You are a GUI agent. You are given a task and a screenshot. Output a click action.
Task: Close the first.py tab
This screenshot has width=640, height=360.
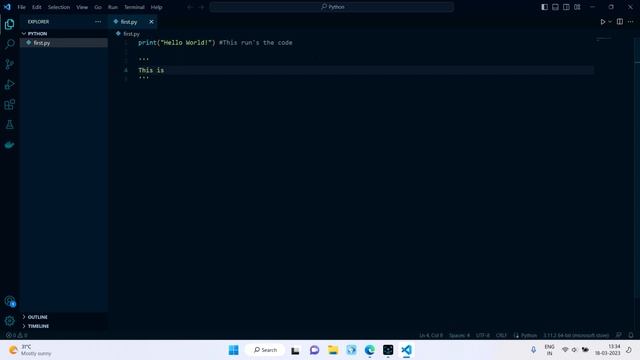tap(151, 22)
